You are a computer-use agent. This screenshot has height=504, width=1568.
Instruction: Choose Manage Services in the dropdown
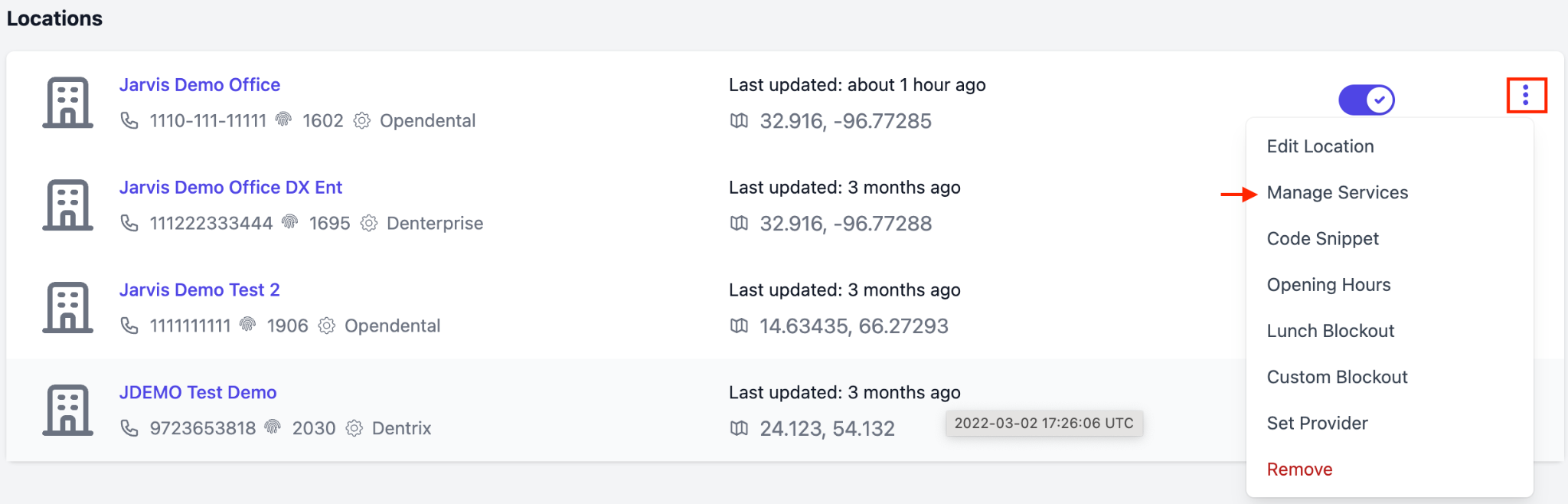tap(1338, 192)
